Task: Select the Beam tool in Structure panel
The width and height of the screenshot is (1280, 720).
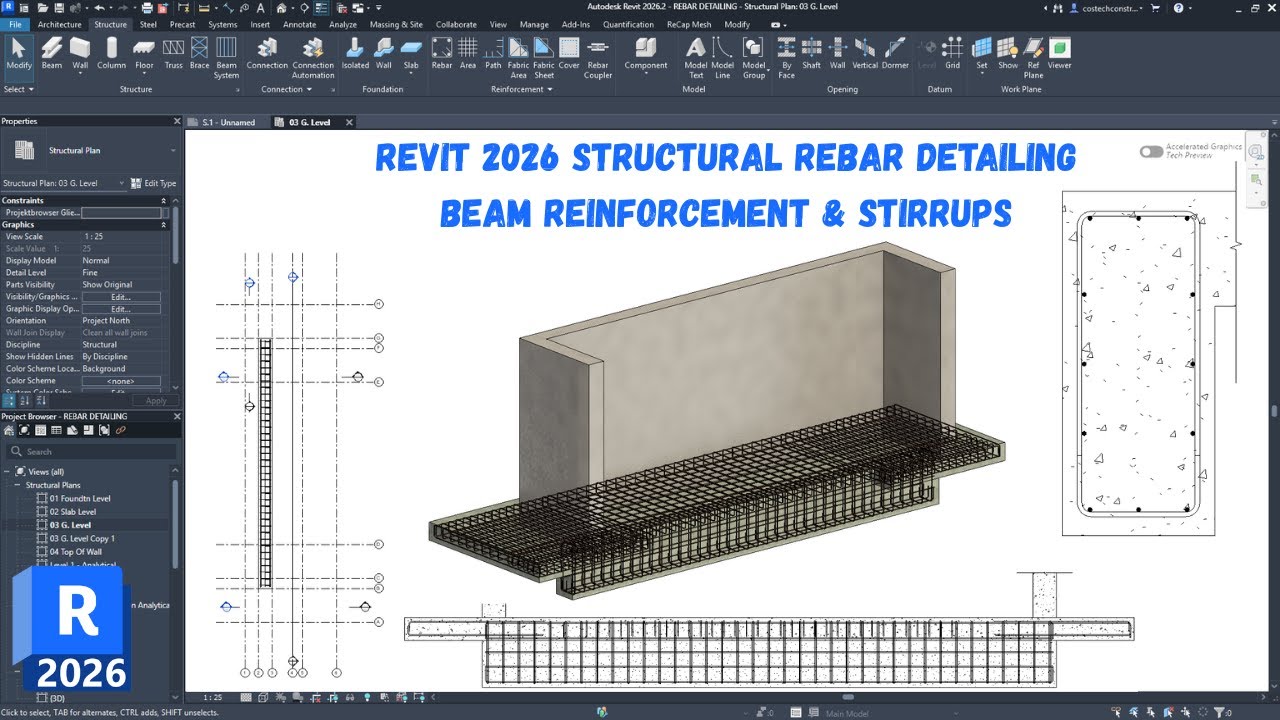Action: tap(51, 53)
